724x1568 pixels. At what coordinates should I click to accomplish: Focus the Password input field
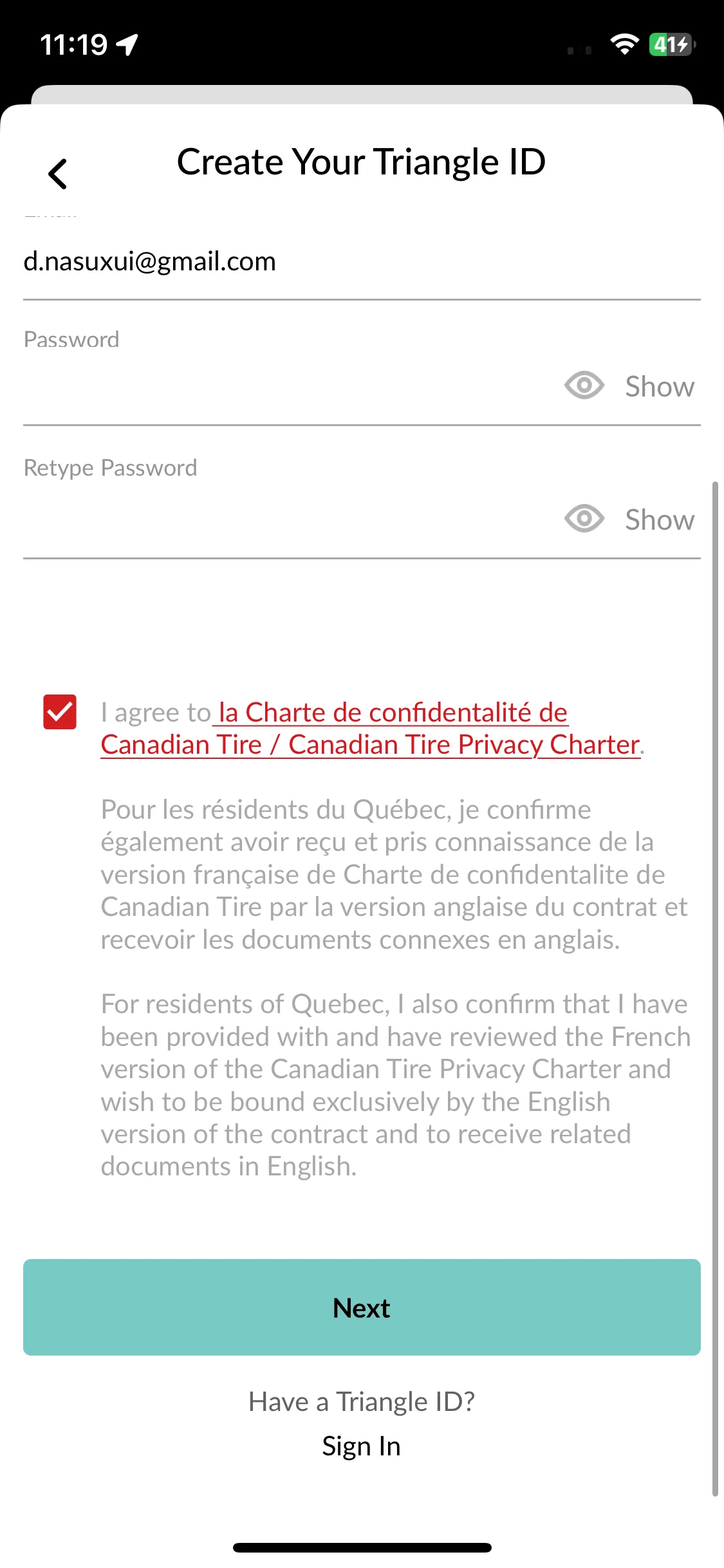click(x=290, y=386)
